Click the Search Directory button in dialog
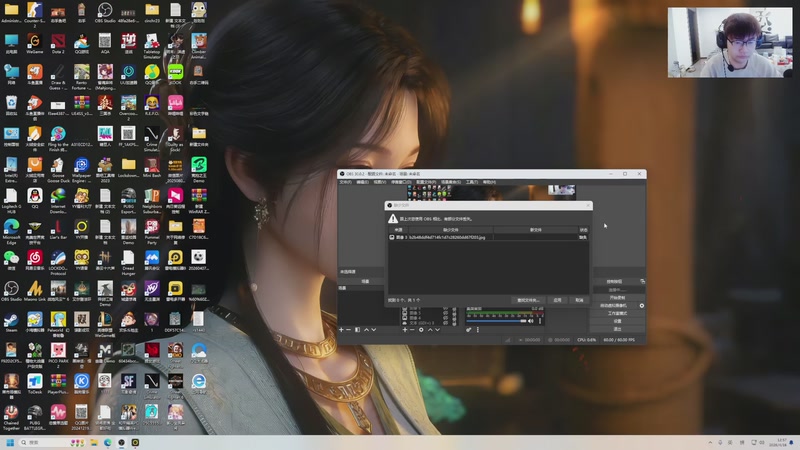Image resolution: width=800 pixels, height=450 pixels. pyautogui.click(x=528, y=300)
